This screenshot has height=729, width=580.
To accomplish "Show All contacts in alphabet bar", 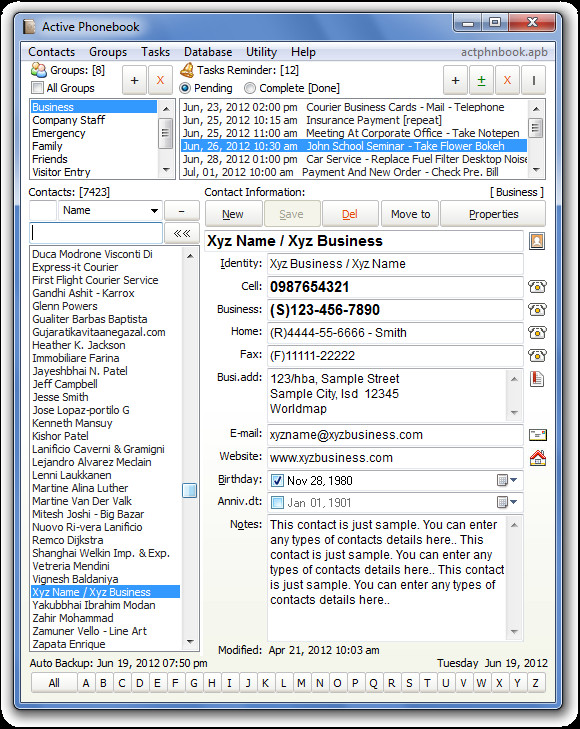I will click(x=54, y=683).
